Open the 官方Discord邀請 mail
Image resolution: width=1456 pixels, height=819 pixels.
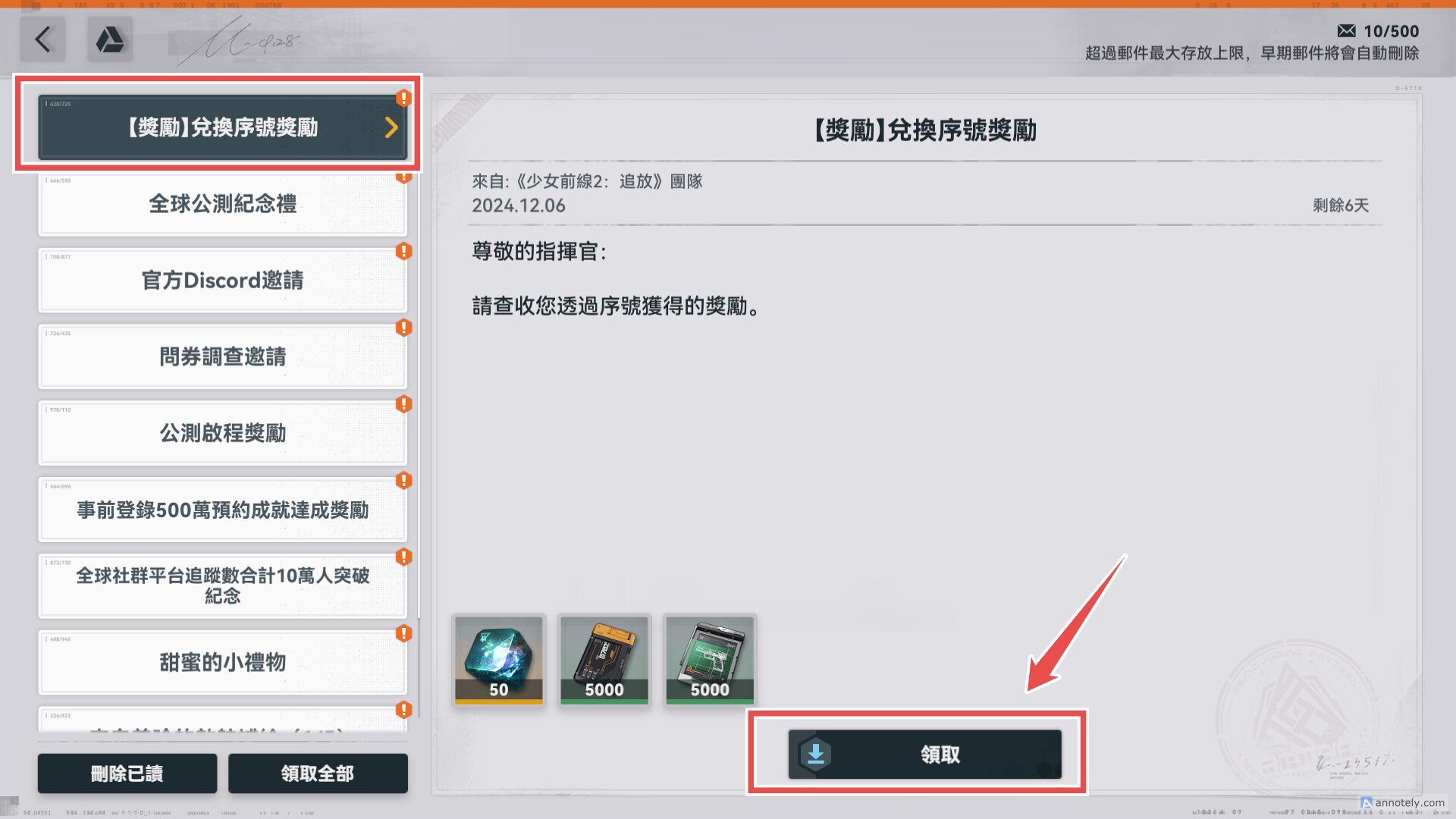(223, 281)
